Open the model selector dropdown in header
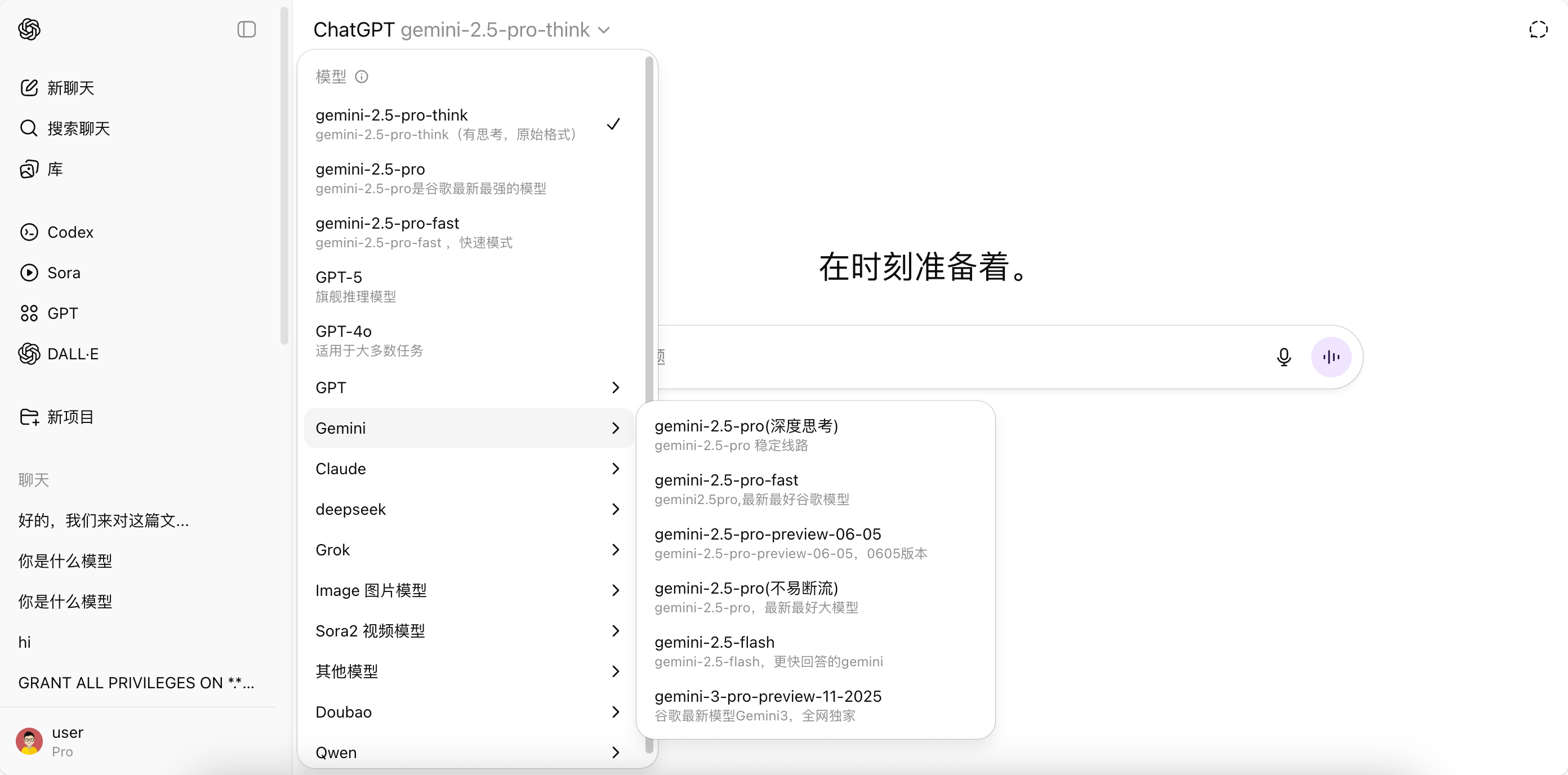Screen dimensions: 1568x775 click(x=462, y=29)
